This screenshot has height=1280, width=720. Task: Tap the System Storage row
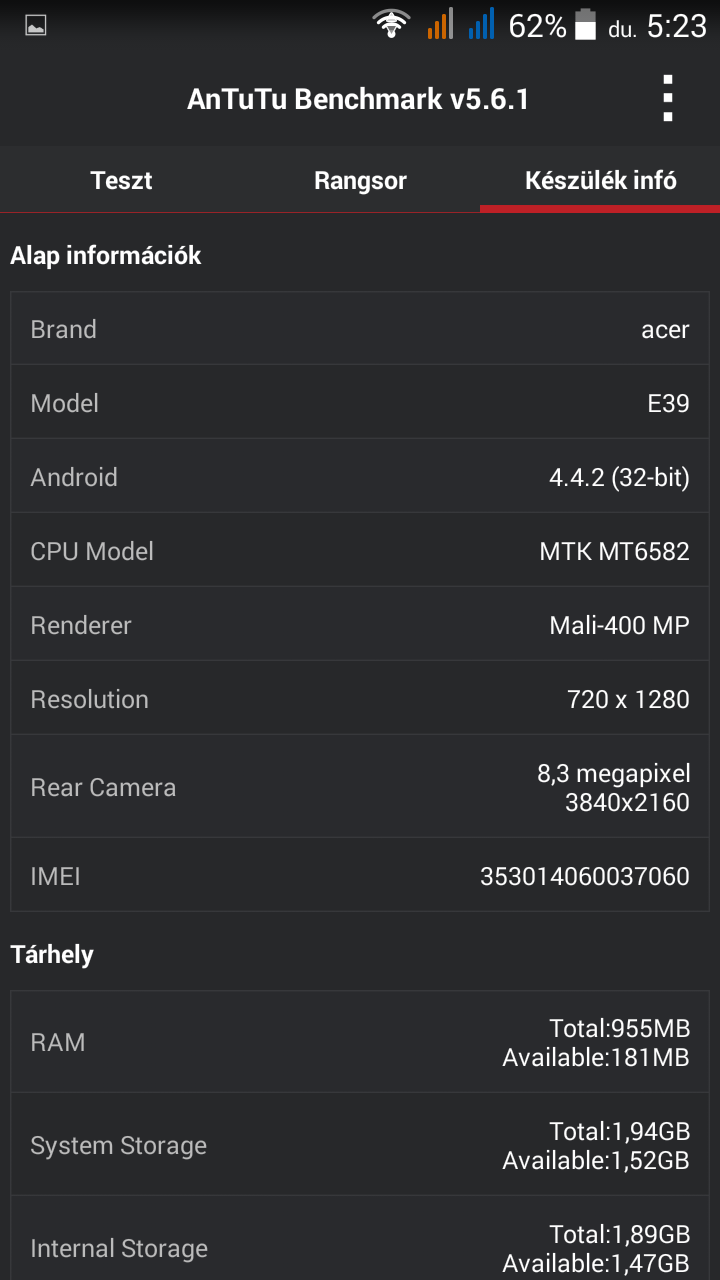360,1145
